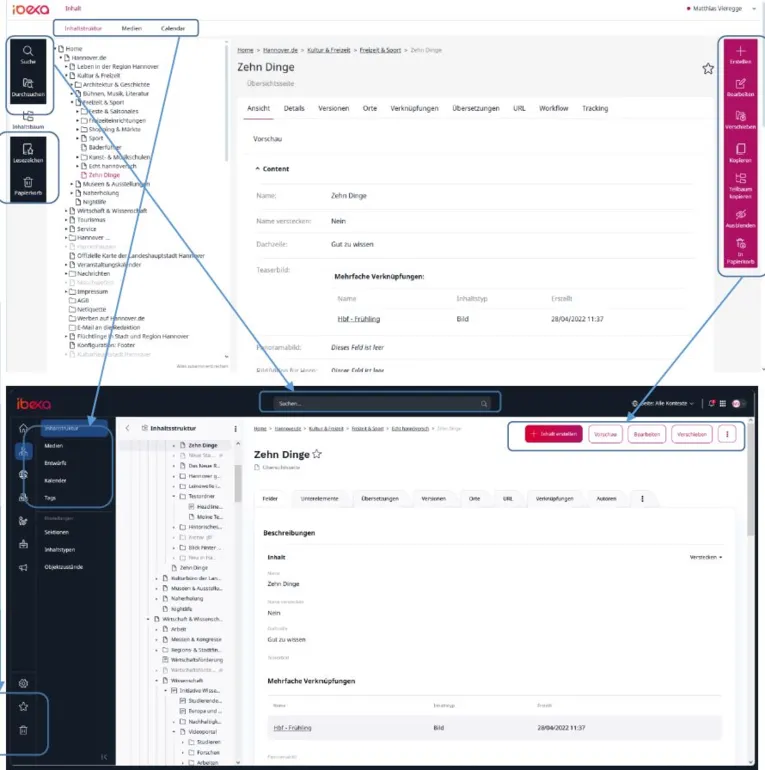Viewport: 765px width, 770px height.
Task: Toggle star next to lower Zehn Dinge heading
Action: point(317,454)
